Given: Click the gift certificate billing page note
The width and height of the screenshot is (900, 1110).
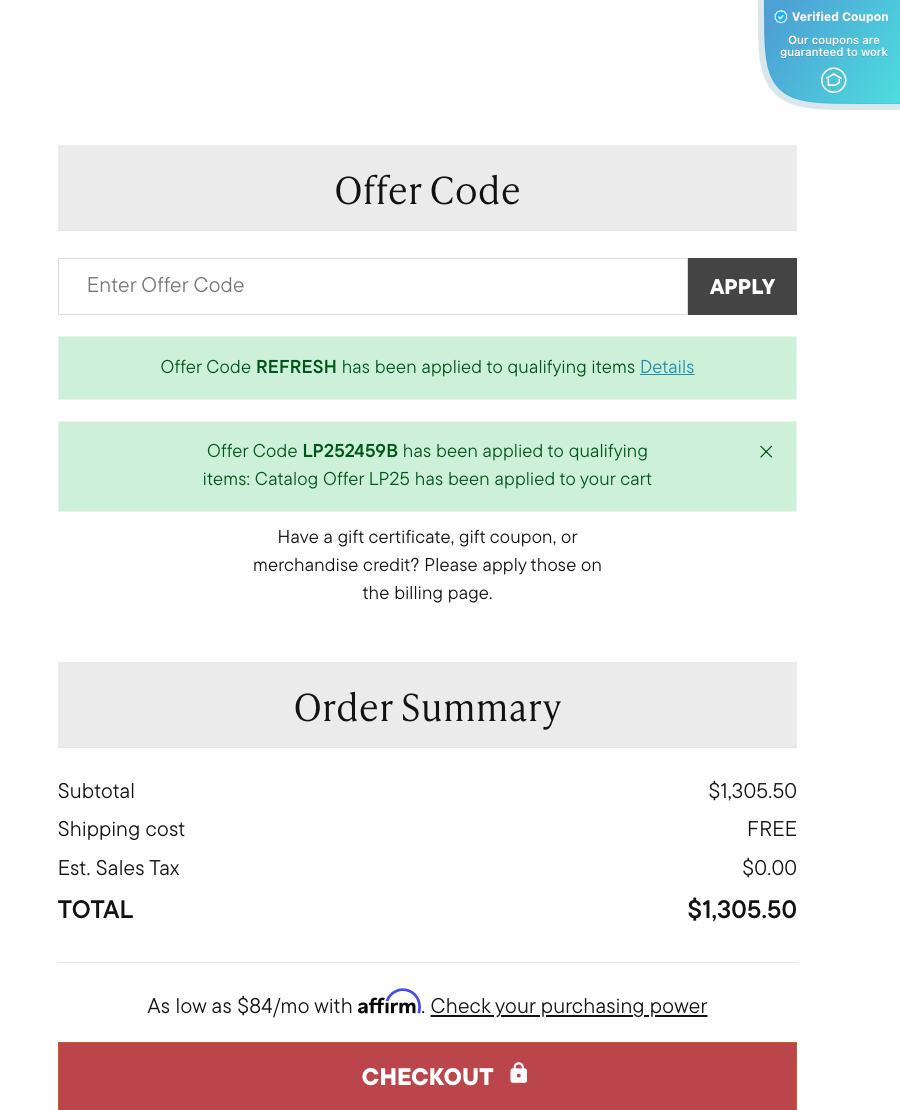Looking at the screenshot, I should coord(427,565).
